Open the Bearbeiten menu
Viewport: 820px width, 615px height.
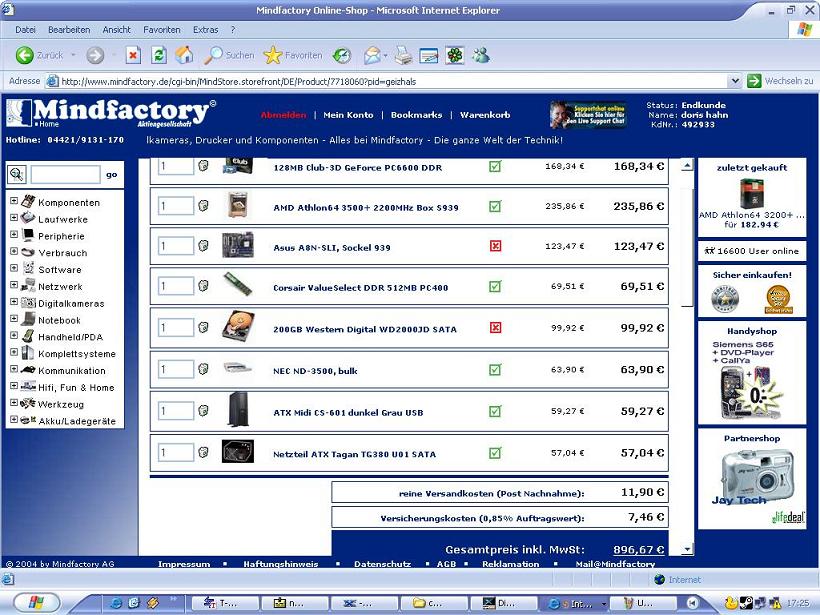pos(69,30)
